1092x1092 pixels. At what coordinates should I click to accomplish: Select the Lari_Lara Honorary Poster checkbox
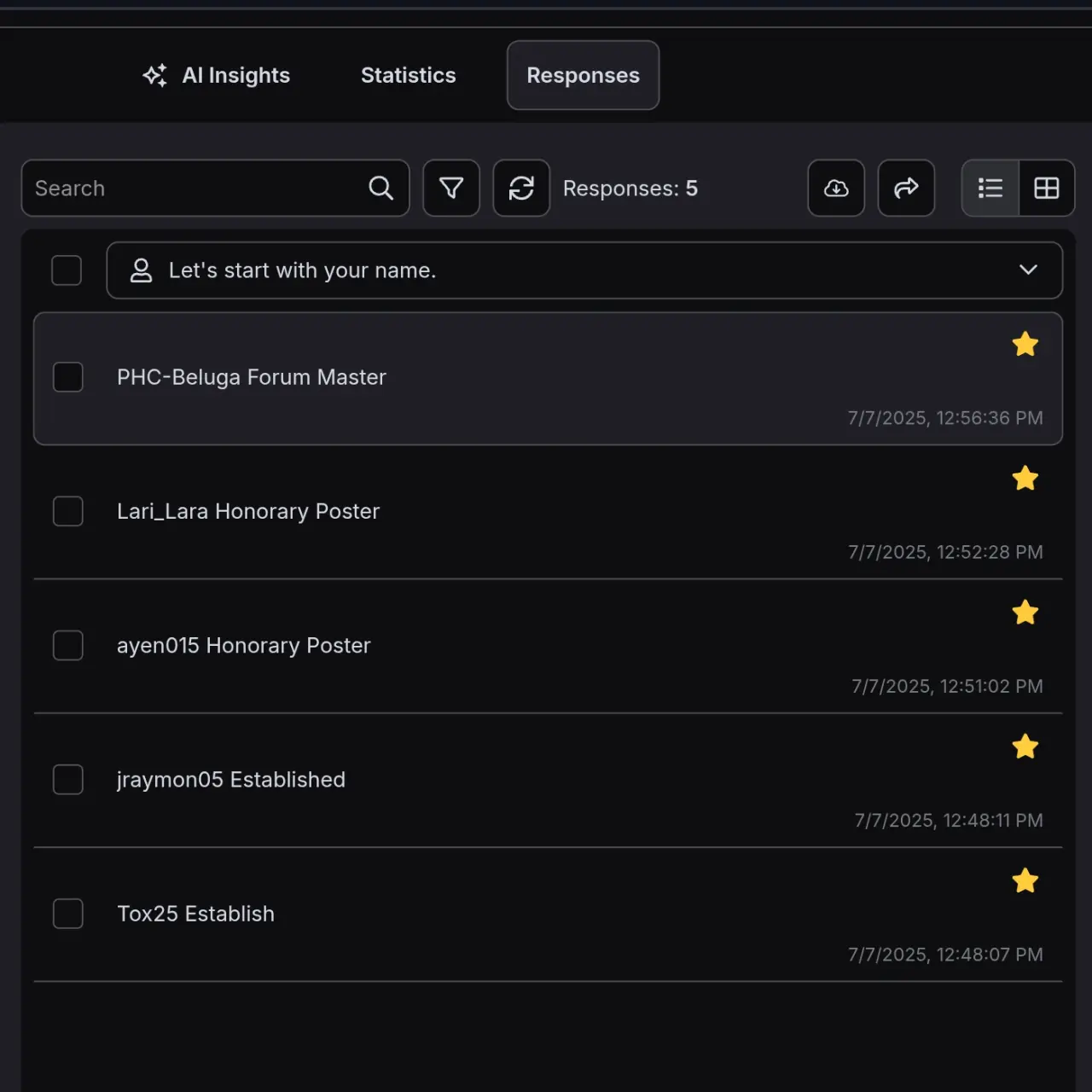(x=68, y=511)
